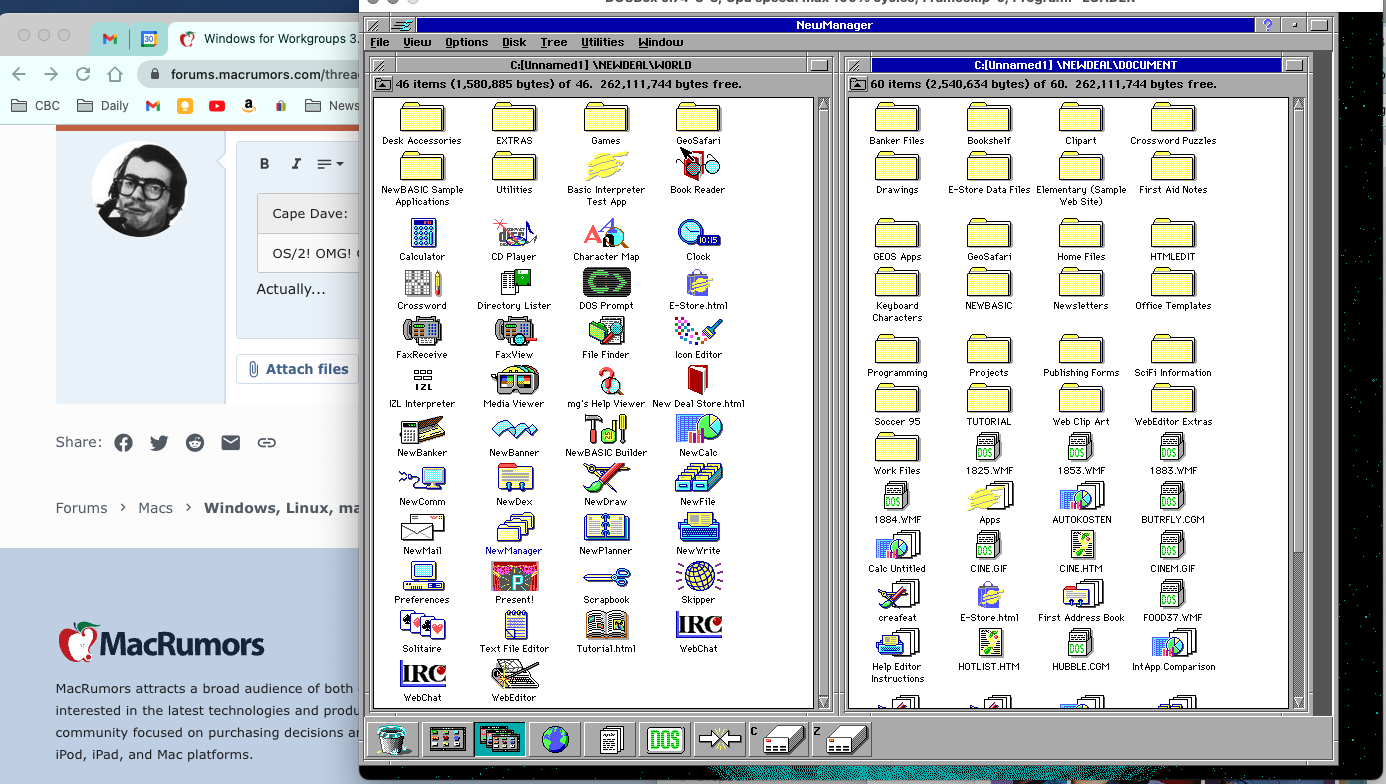Open the Calculator application icon

point(422,241)
